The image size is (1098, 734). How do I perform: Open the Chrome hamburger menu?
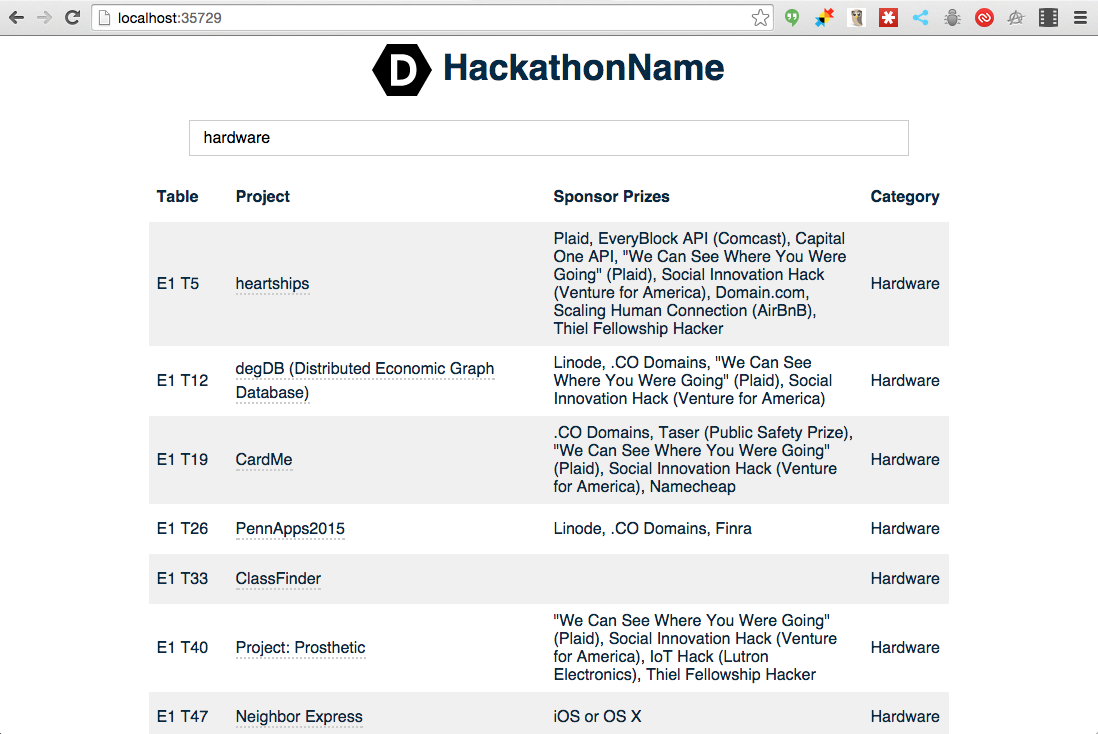coord(1080,17)
